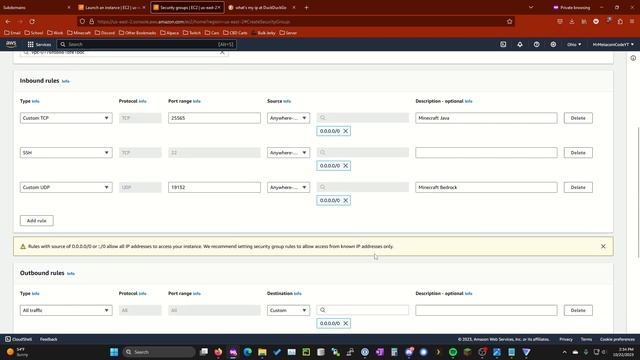Clear the VPC search field

click(222, 52)
